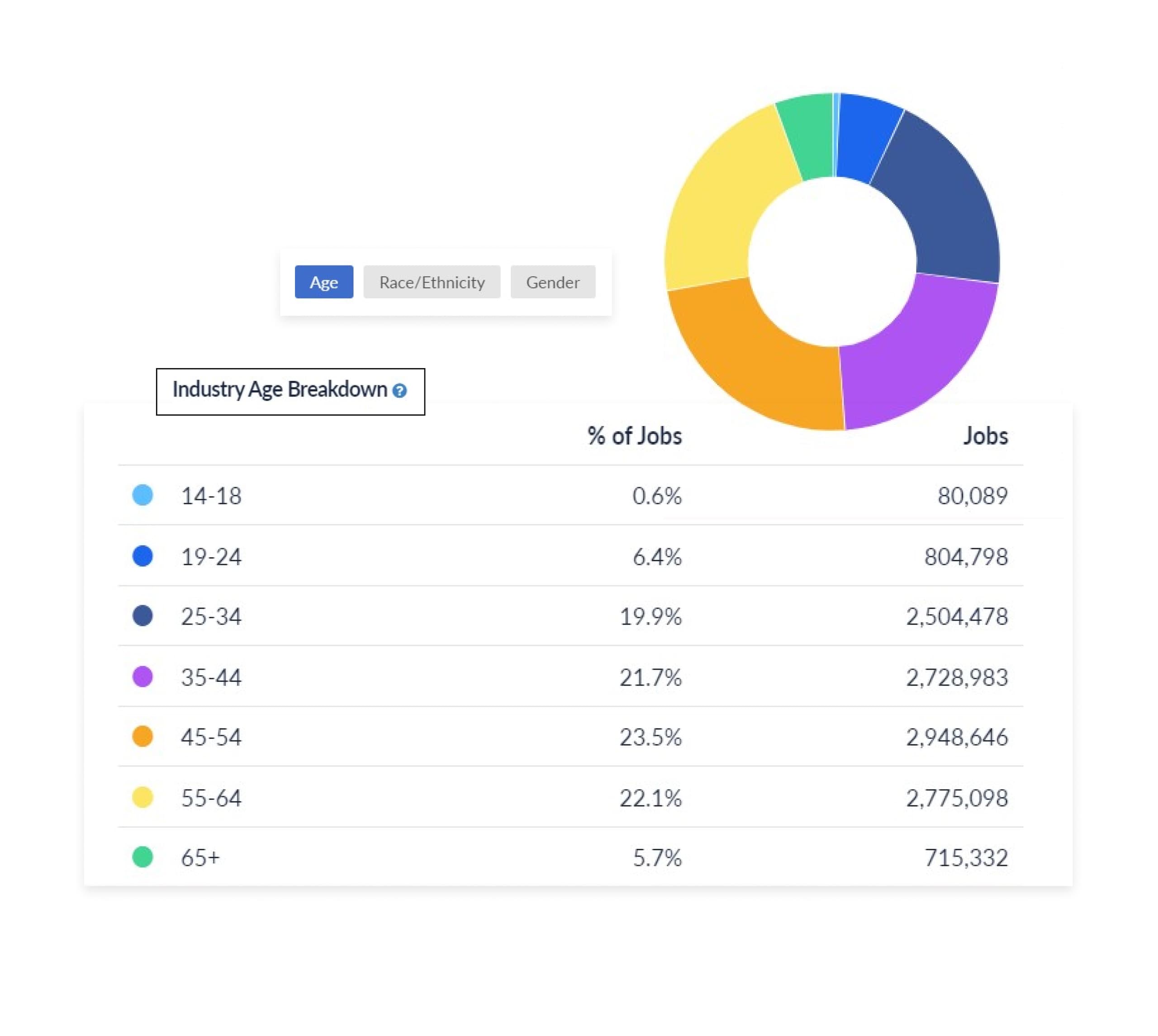Click the '22.1%' value

(x=651, y=798)
